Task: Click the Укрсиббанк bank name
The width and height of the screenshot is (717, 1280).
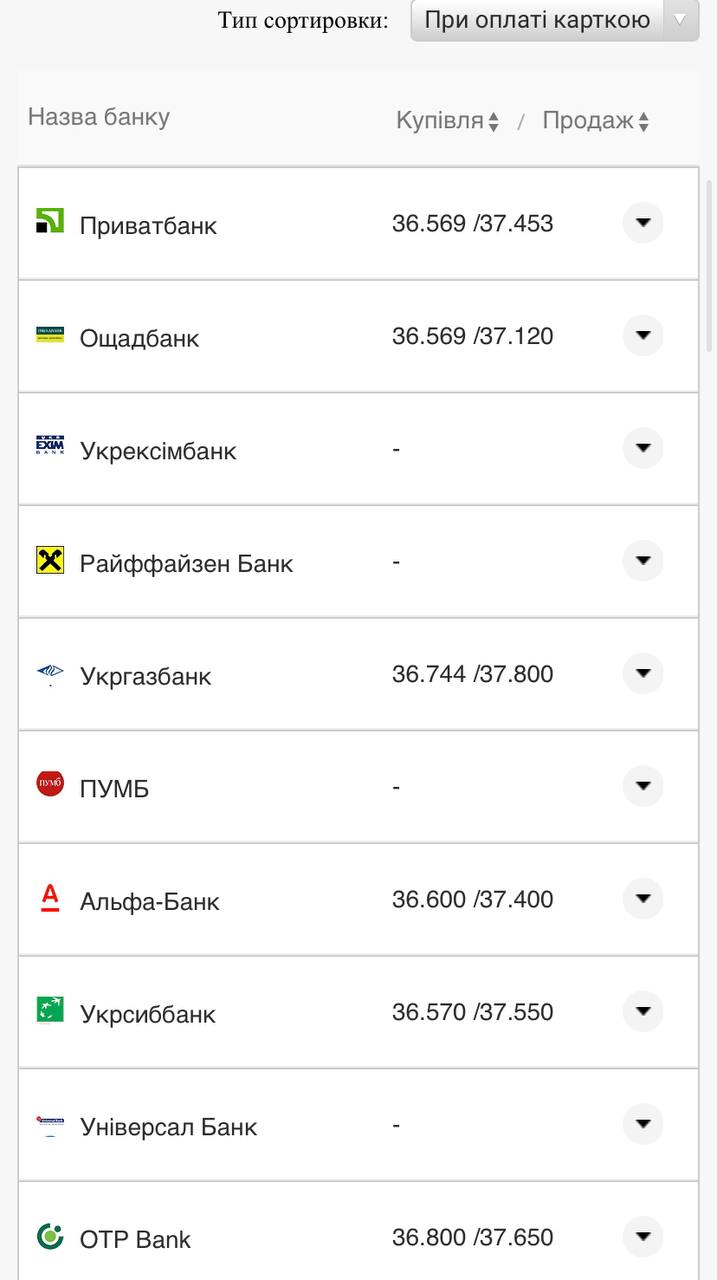Action: pos(148,1014)
